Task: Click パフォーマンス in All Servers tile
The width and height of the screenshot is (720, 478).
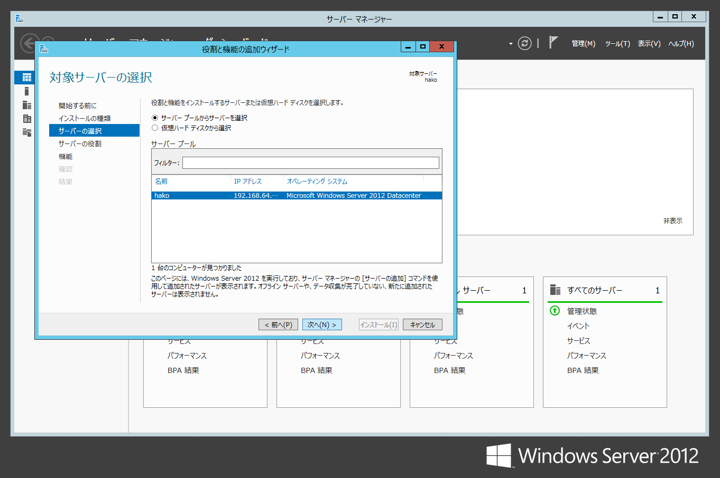Action: [x=586, y=355]
